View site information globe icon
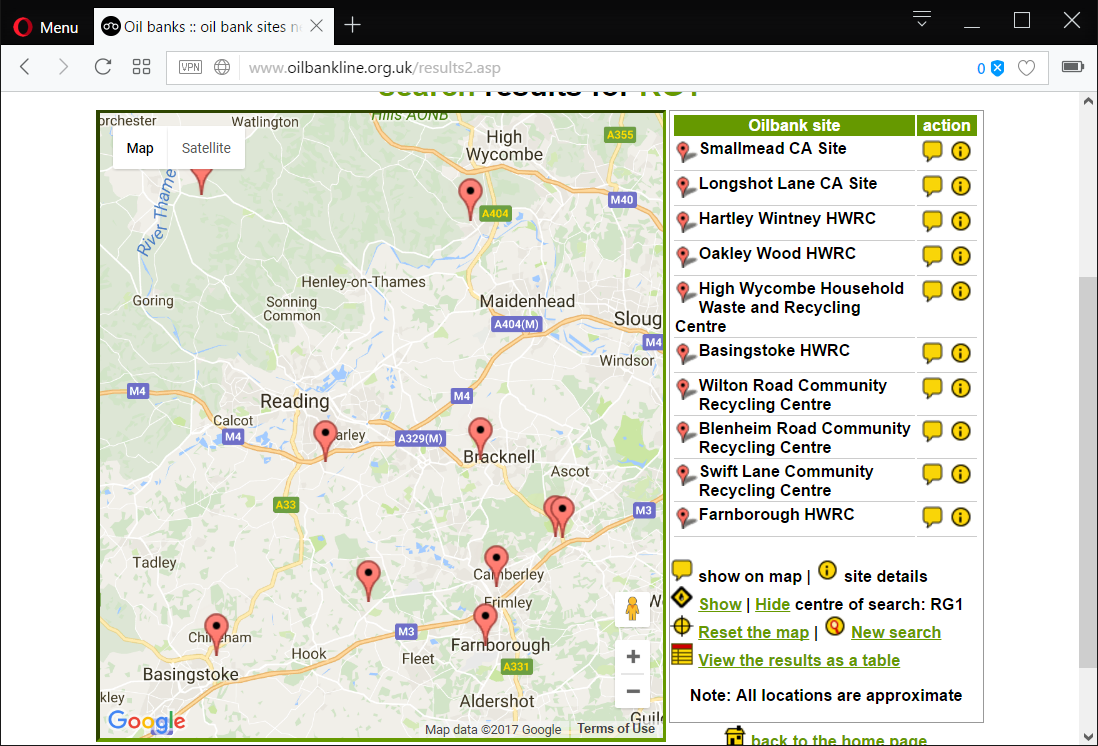Image resolution: width=1098 pixels, height=746 pixels. [x=222, y=67]
